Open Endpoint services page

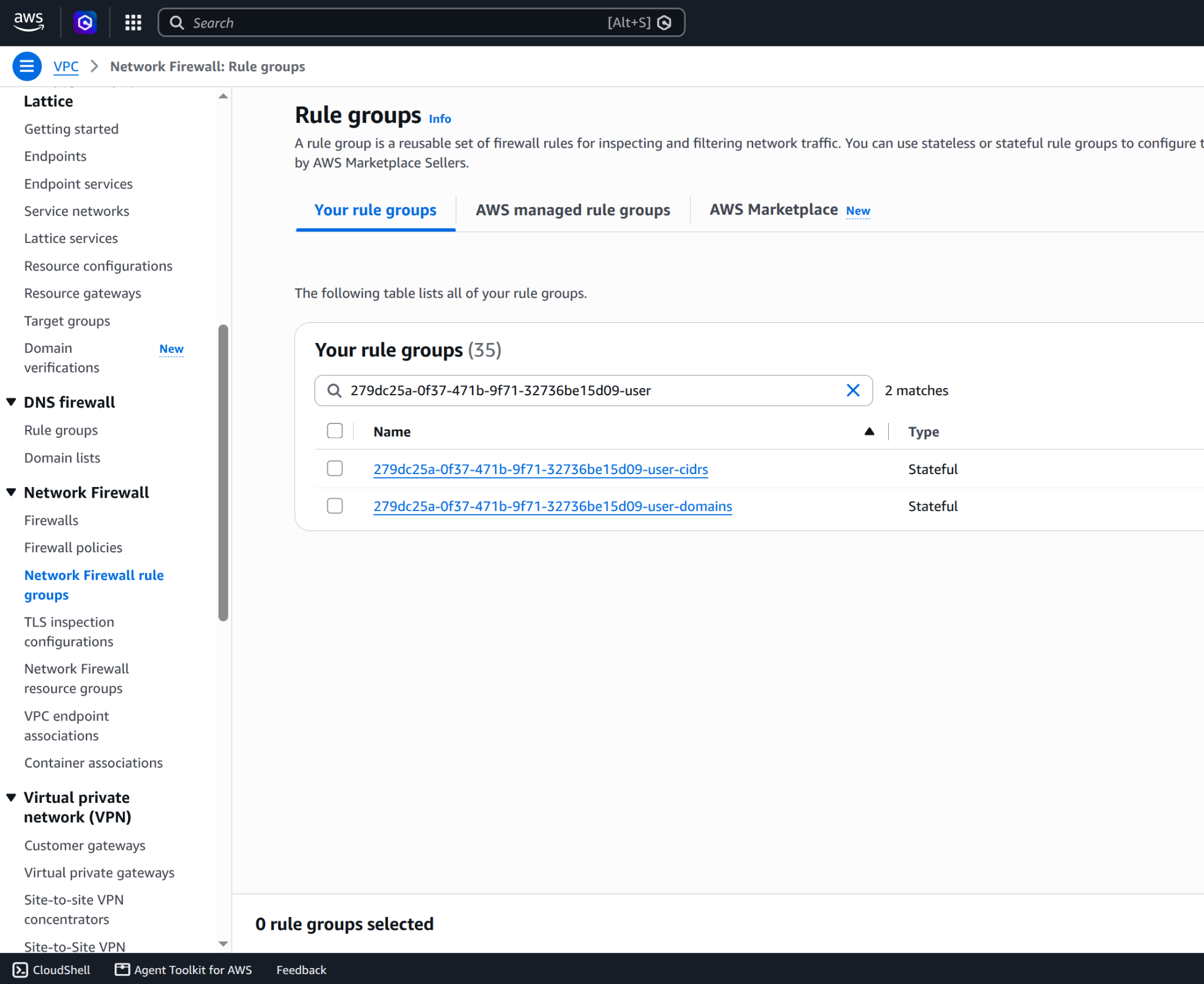(x=78, y=184)
